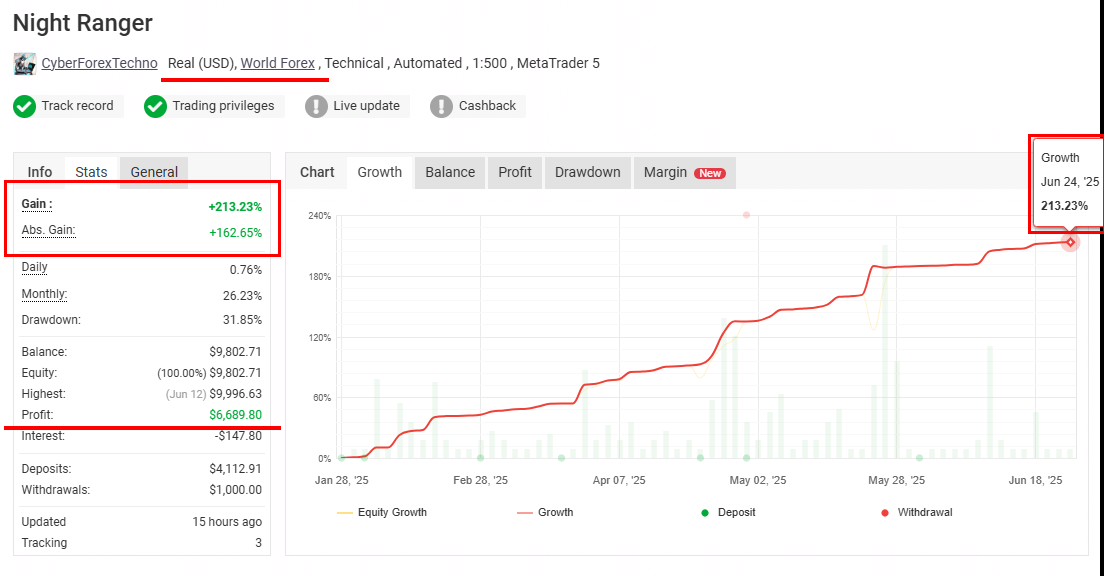This screenshot has height=576, width=1104.
Task: Click the 0.76% daily value
Action: (246, 270)
